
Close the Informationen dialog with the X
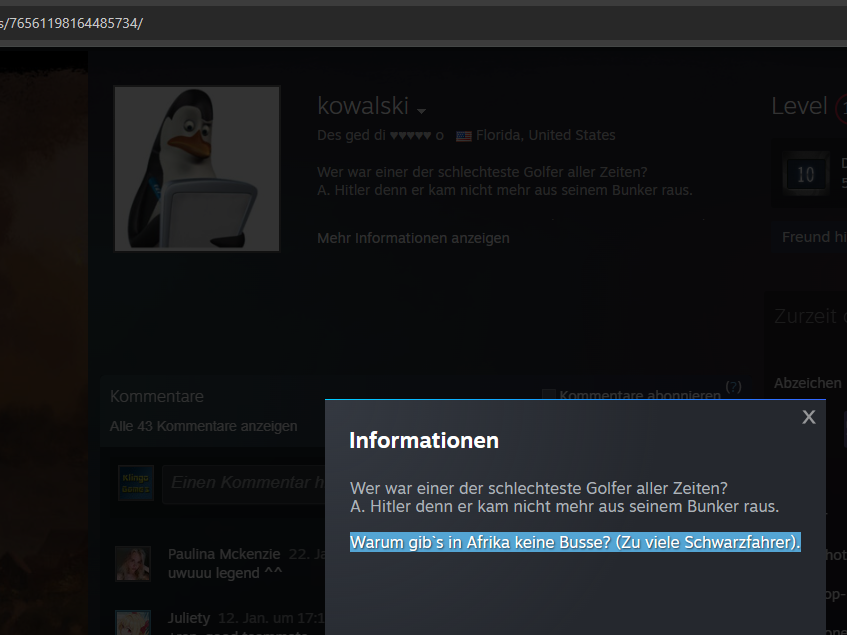(x=808, y=417)
